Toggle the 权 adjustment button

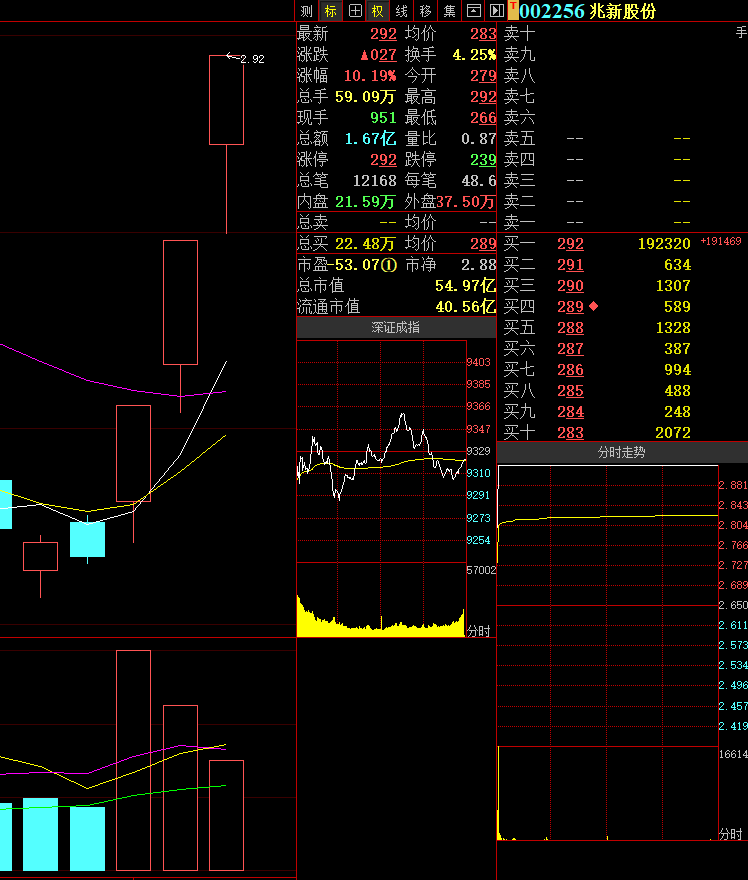pyautogui.click(x=377, y=10)
